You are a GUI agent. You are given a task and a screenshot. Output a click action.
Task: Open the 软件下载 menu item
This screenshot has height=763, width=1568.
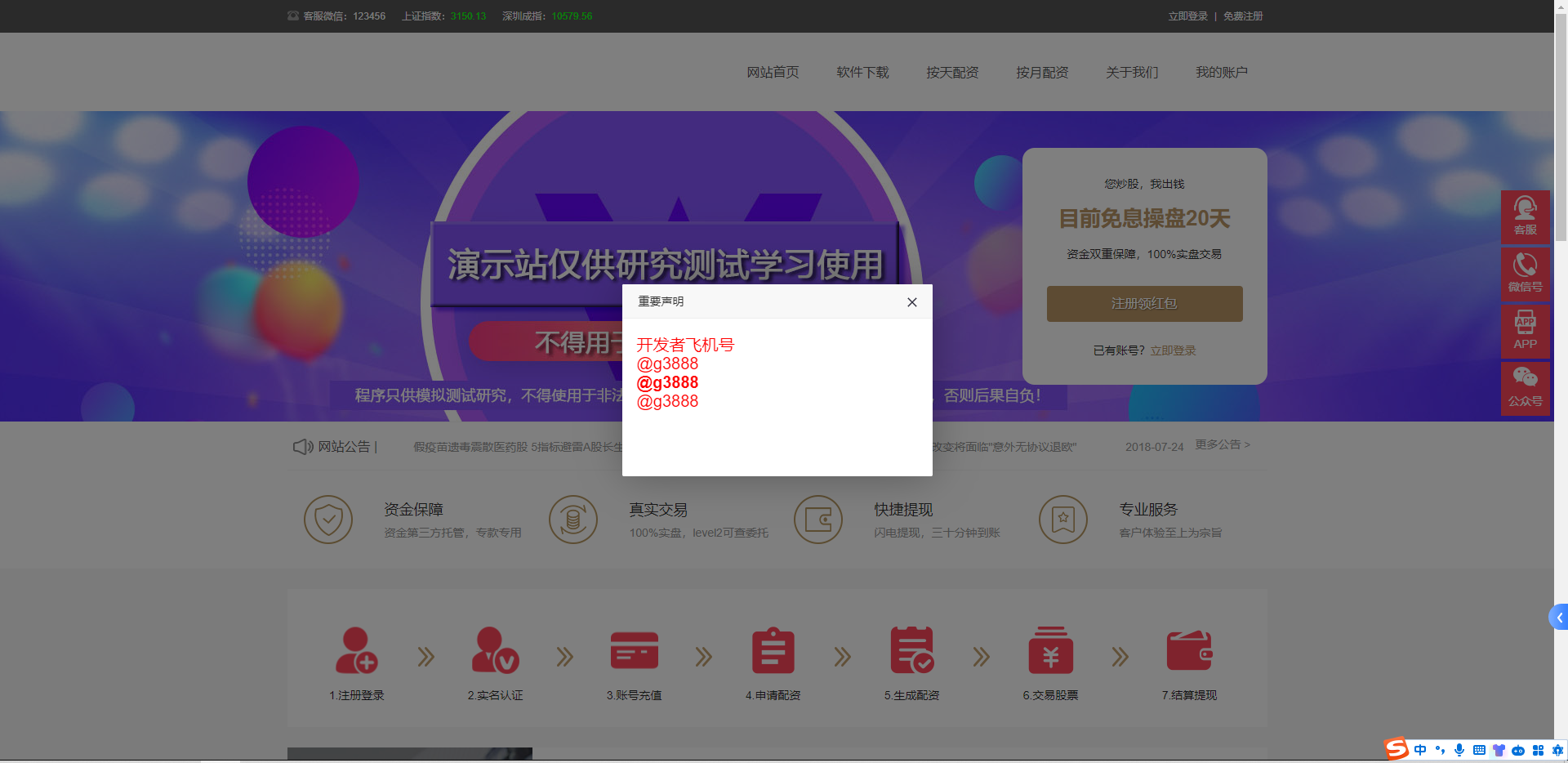coord(862,72)
